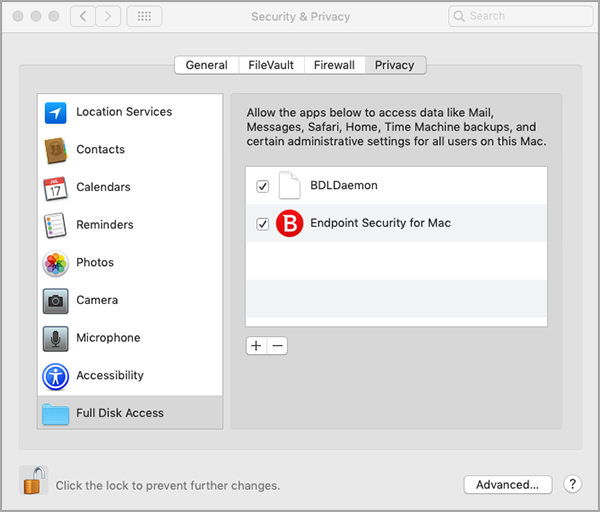Click the Microphone icon in sidebar

(x=55, y=339)
